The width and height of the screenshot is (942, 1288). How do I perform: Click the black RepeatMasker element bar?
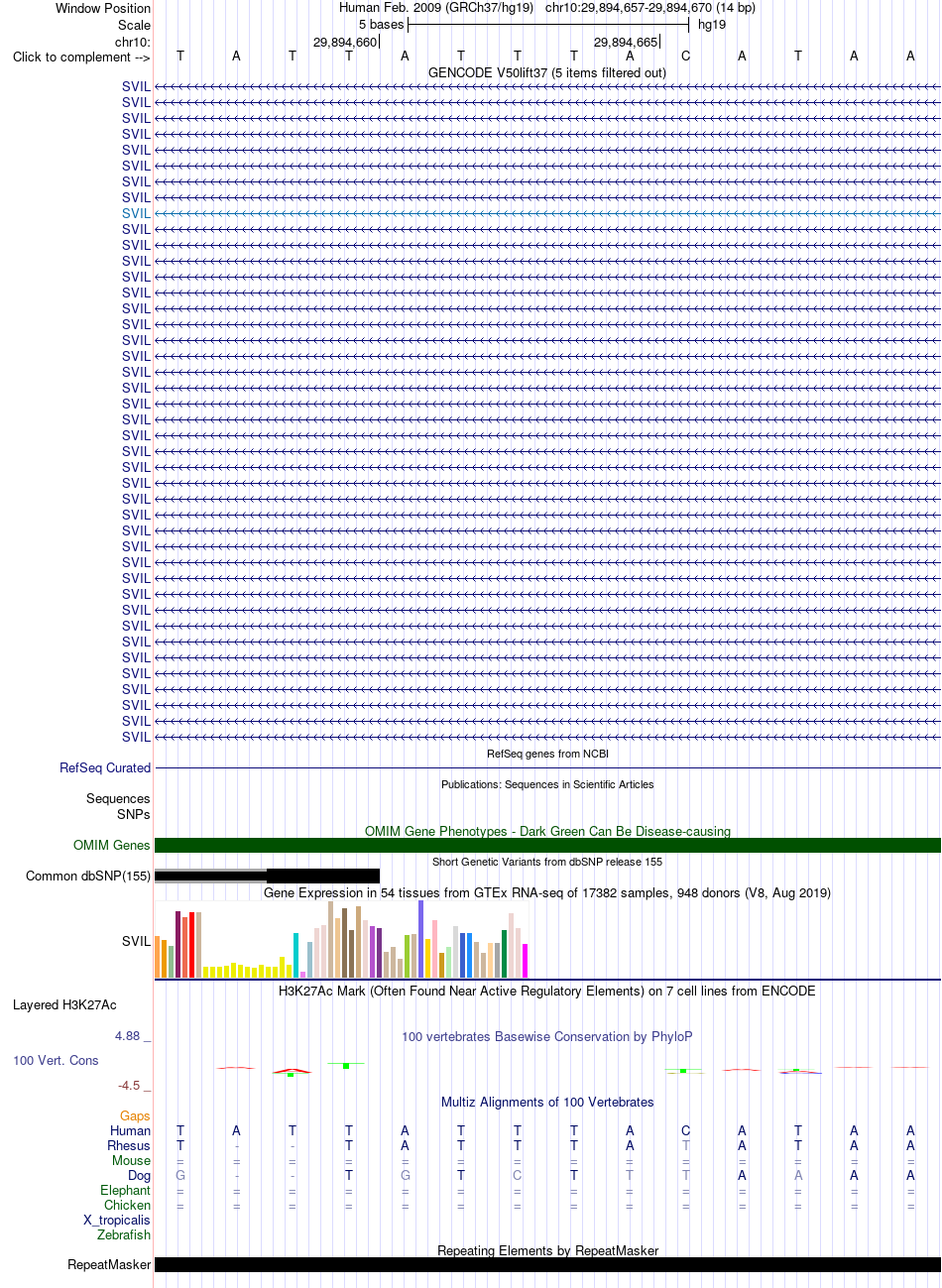(547, 1264)
